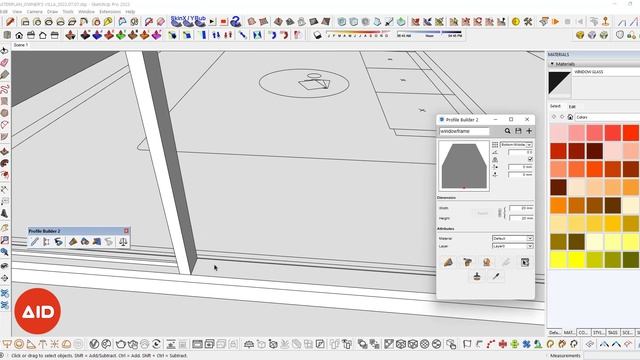This screenshot has height=360, width=640.
Task: Open the placement point dropdown in Profile Builder
Action: tap(516, 145)
